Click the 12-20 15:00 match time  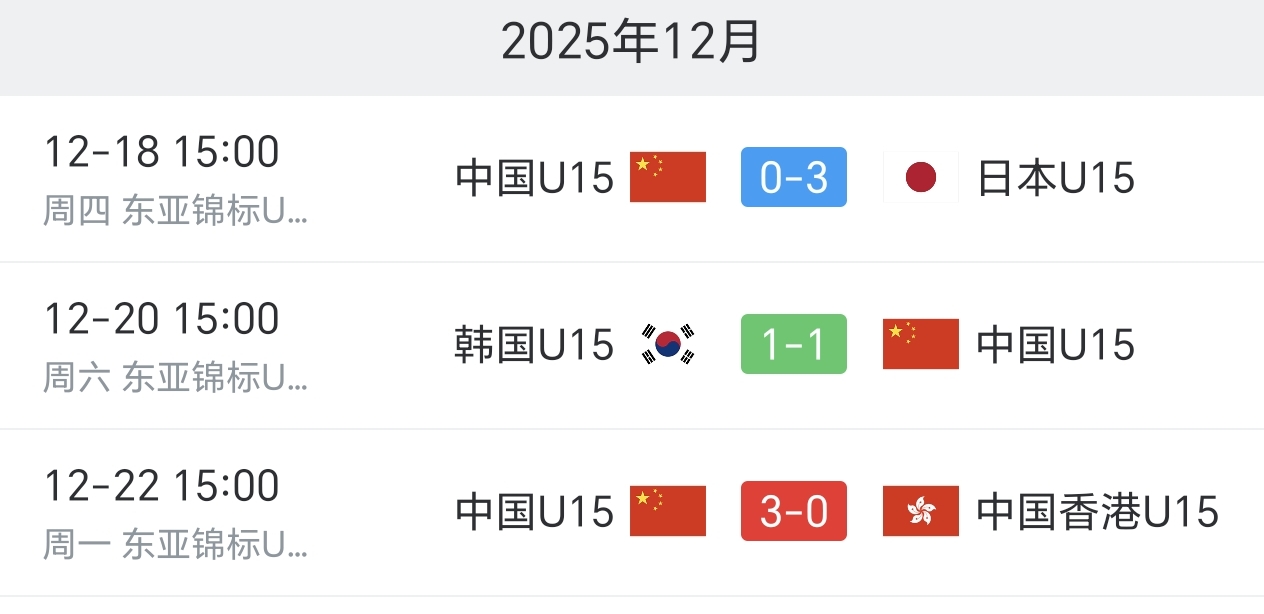pyautogui.click(x=162, y=320)
